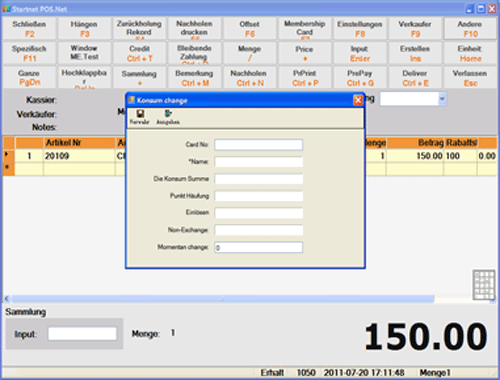The width and height of the screenshot is (500, 380).
Task: Select the first row arrow indicator
Action: [6, 154]
